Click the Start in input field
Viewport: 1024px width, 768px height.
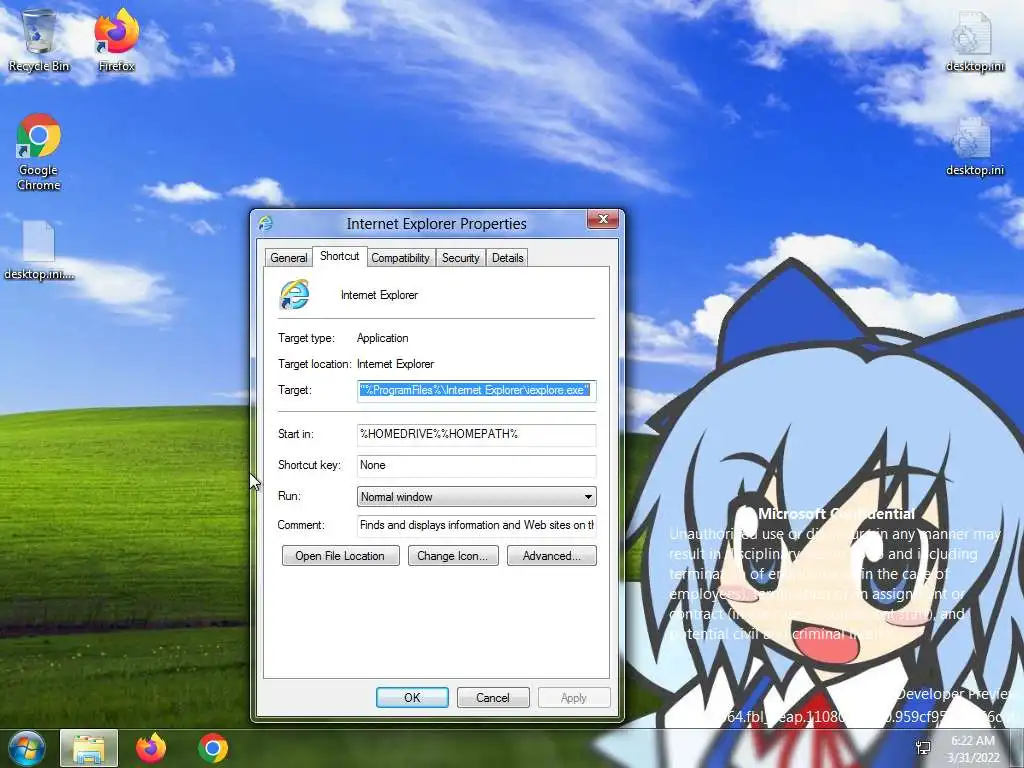click(476, 434)
